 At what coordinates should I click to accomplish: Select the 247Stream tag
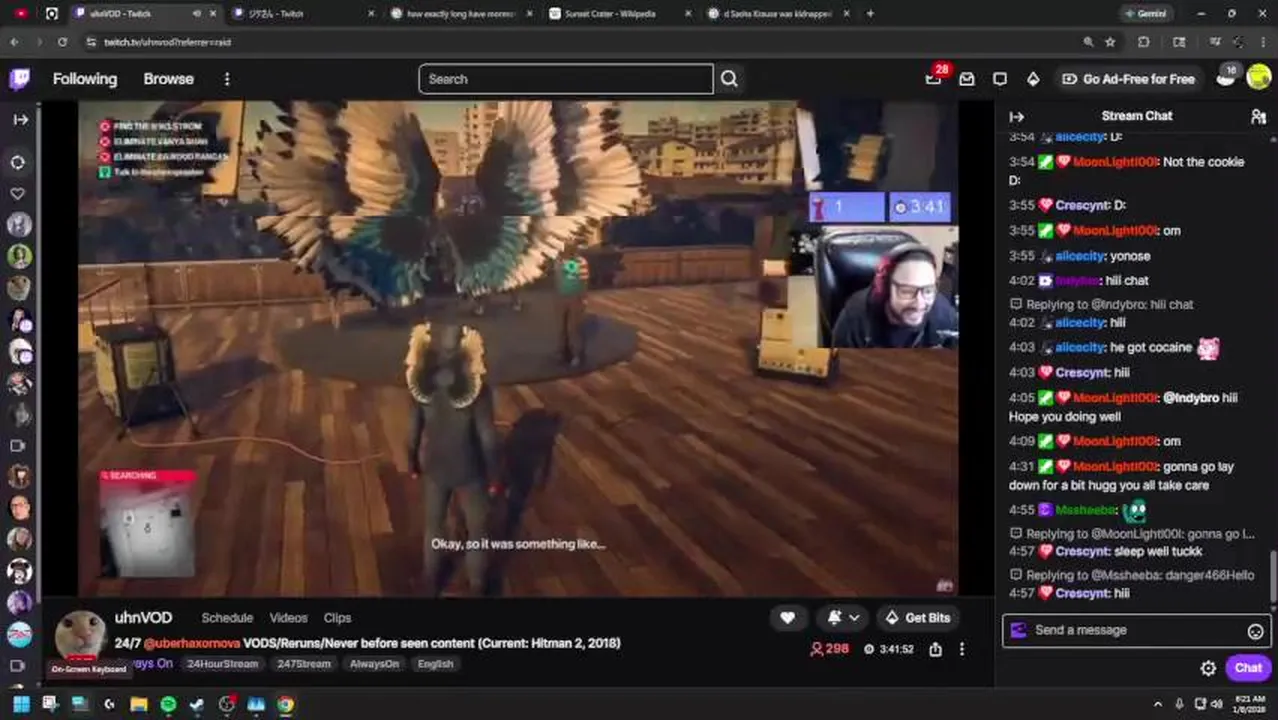point(304,664)
